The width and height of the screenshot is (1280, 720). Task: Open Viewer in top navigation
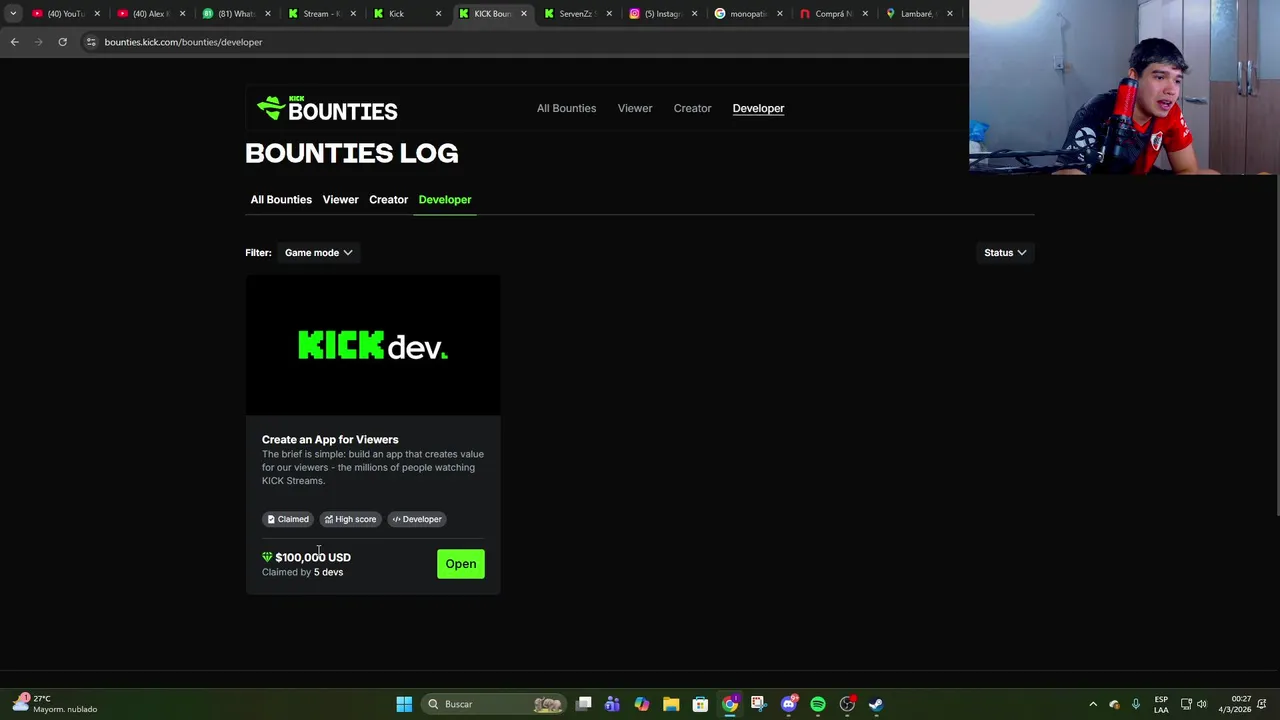pyautogui.click(x=635, y=108)
